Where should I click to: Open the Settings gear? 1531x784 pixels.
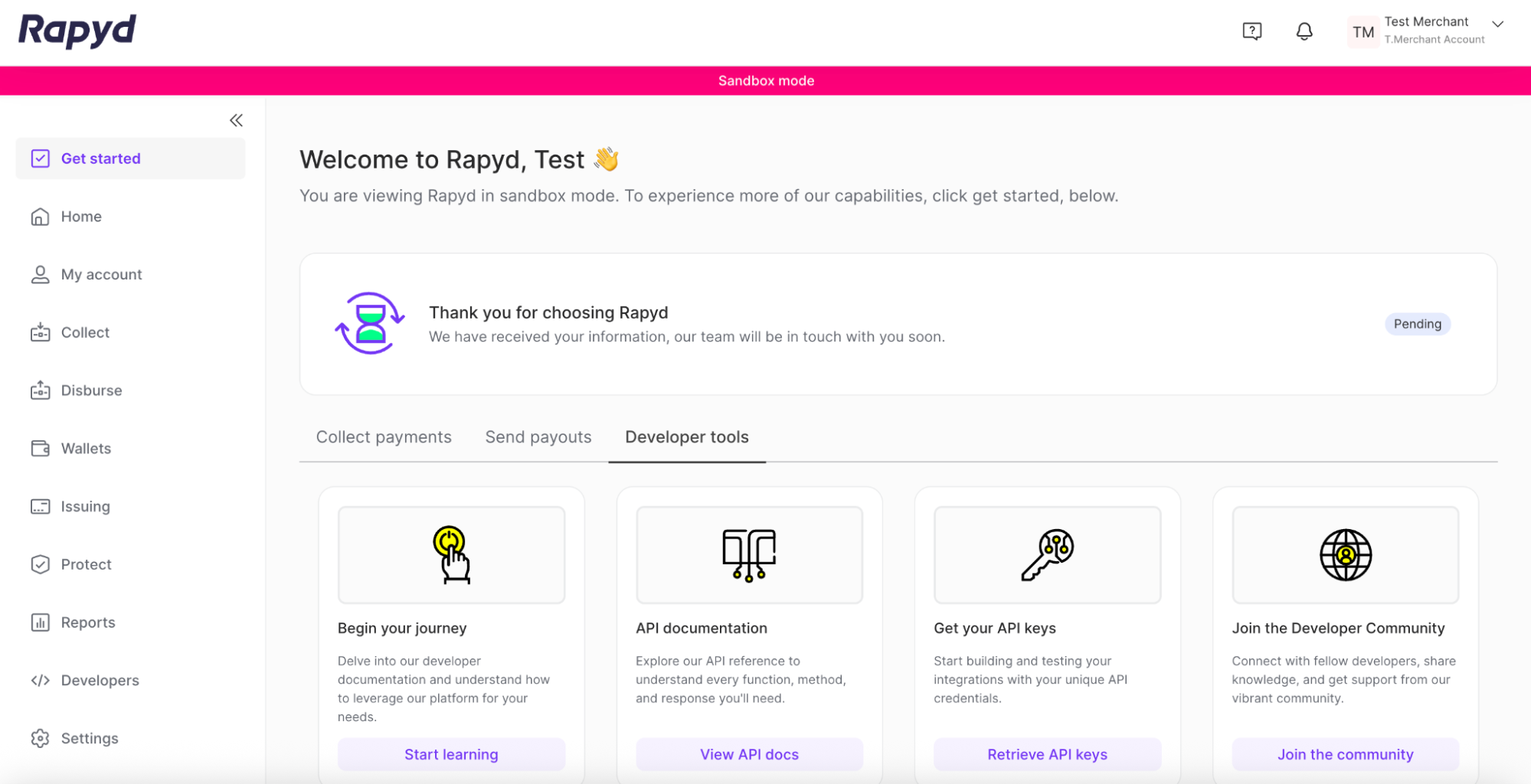coord(40,738)
